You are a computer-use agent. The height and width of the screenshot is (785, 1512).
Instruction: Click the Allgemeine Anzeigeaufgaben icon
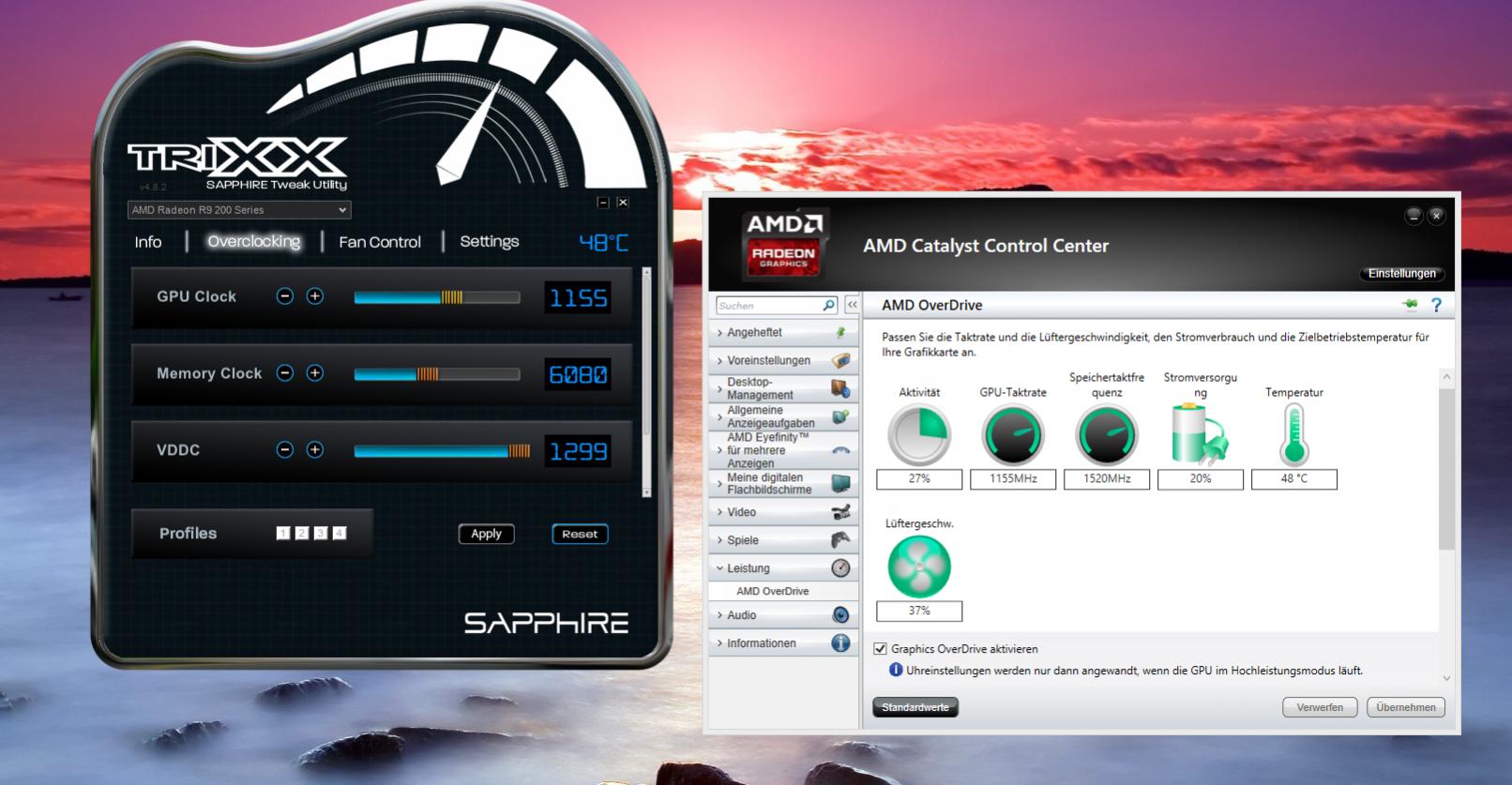point(840,416)
